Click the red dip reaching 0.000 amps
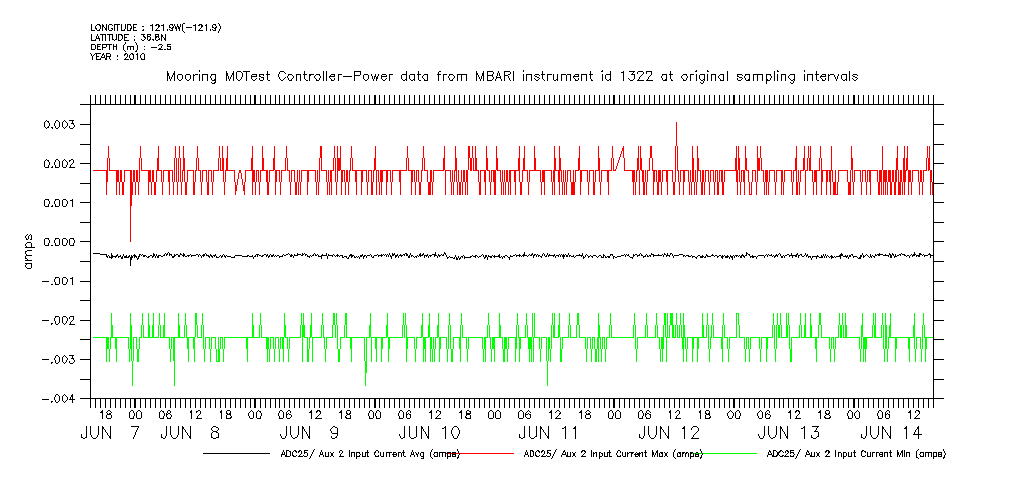 tap(130, 238)
